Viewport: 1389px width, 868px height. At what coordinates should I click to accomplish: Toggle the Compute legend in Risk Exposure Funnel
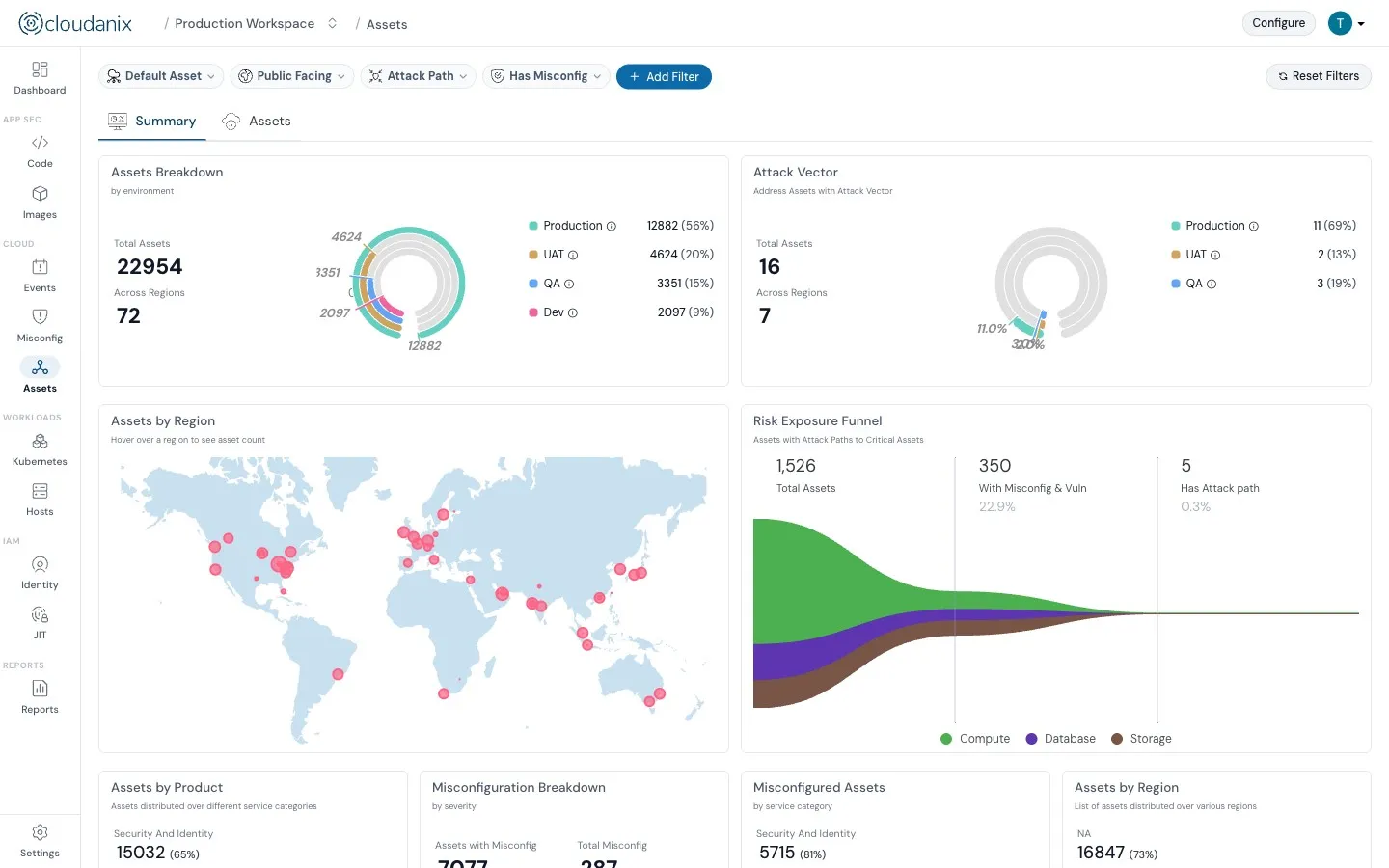coord(975,739)
